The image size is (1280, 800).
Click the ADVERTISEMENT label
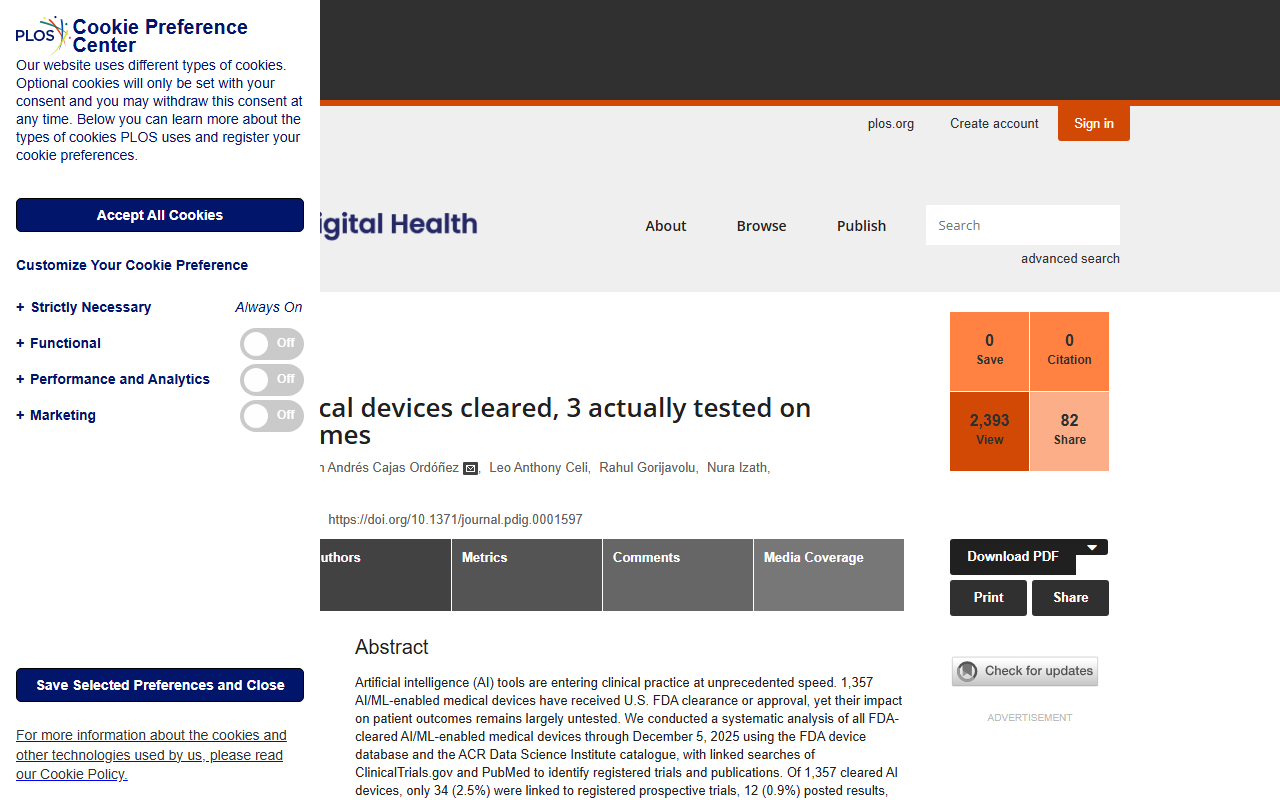(1029, 718)
